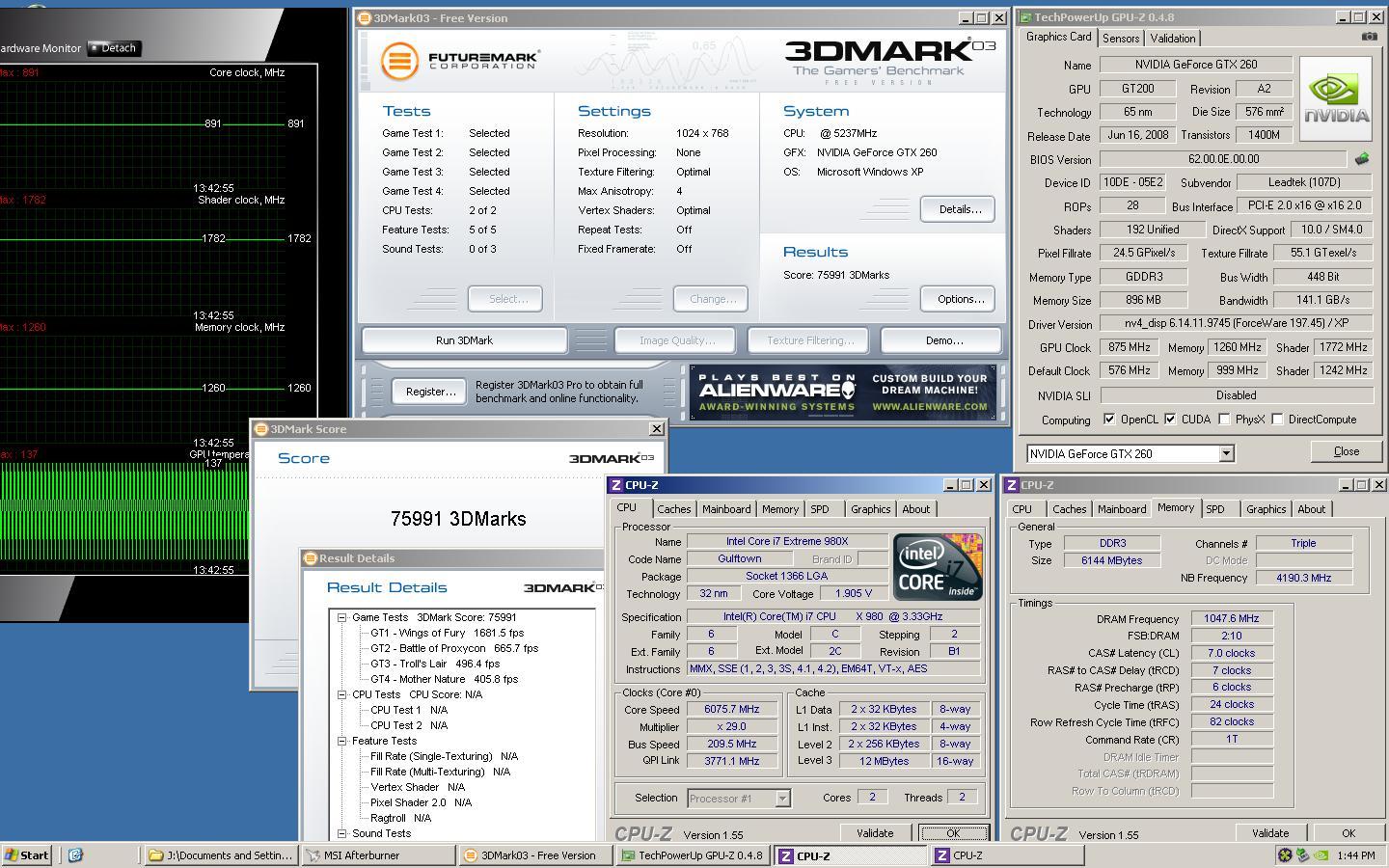The height and width of the screenshot is (868, 1389).
Task: Click the TechPowerUp GPU-Z taskbar button
Action: click(x=693, y=855)
